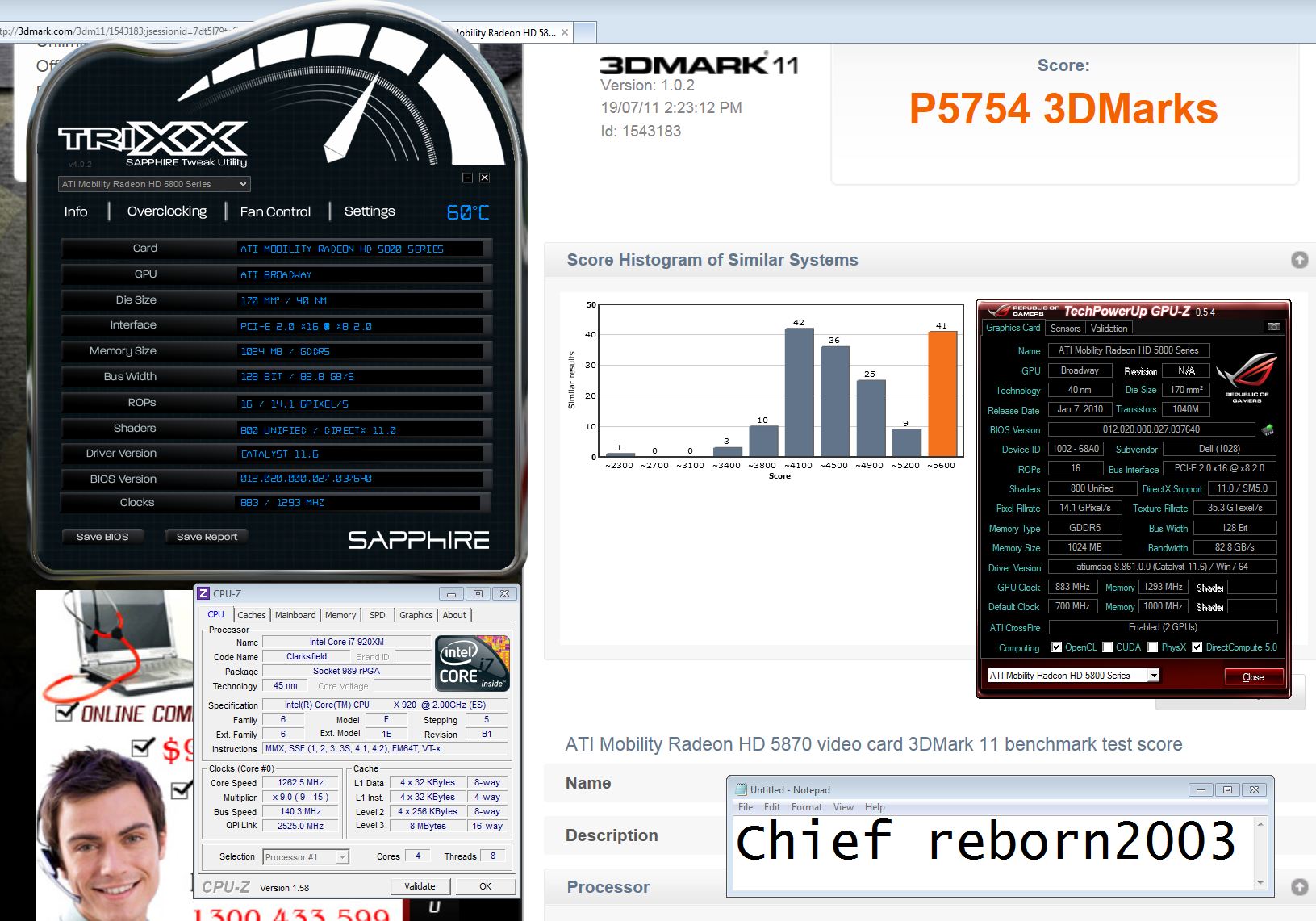This screenshot has height=921, width=1316.
Task: Toggle the DirectCompute 5.0 checkbox
Action: click(1197, 647)
